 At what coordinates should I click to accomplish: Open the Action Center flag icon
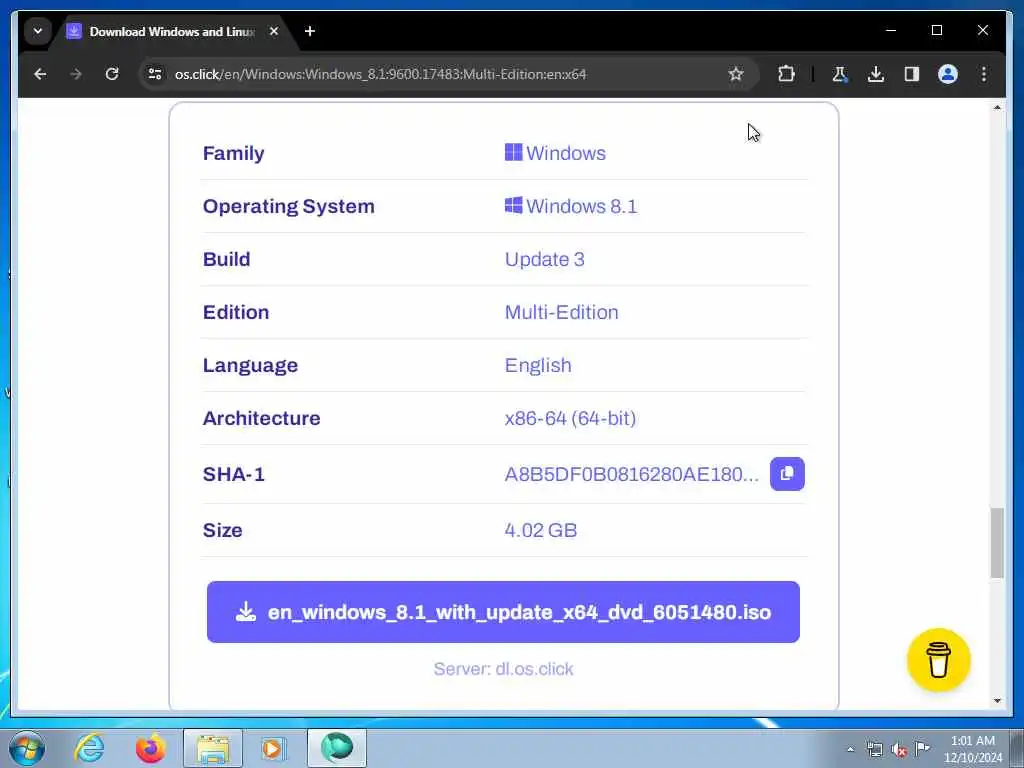click(922, 748)
